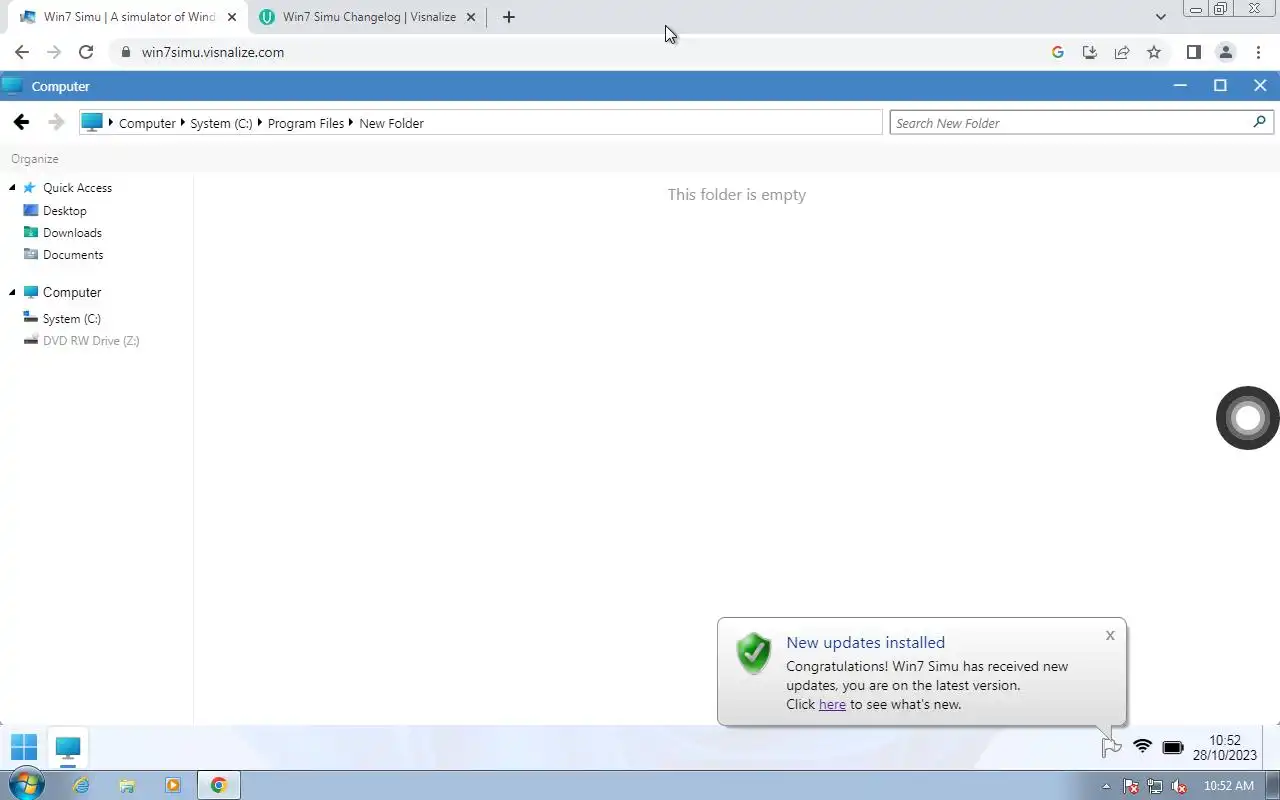Click the green shield icon in notification

pos(753,653)
